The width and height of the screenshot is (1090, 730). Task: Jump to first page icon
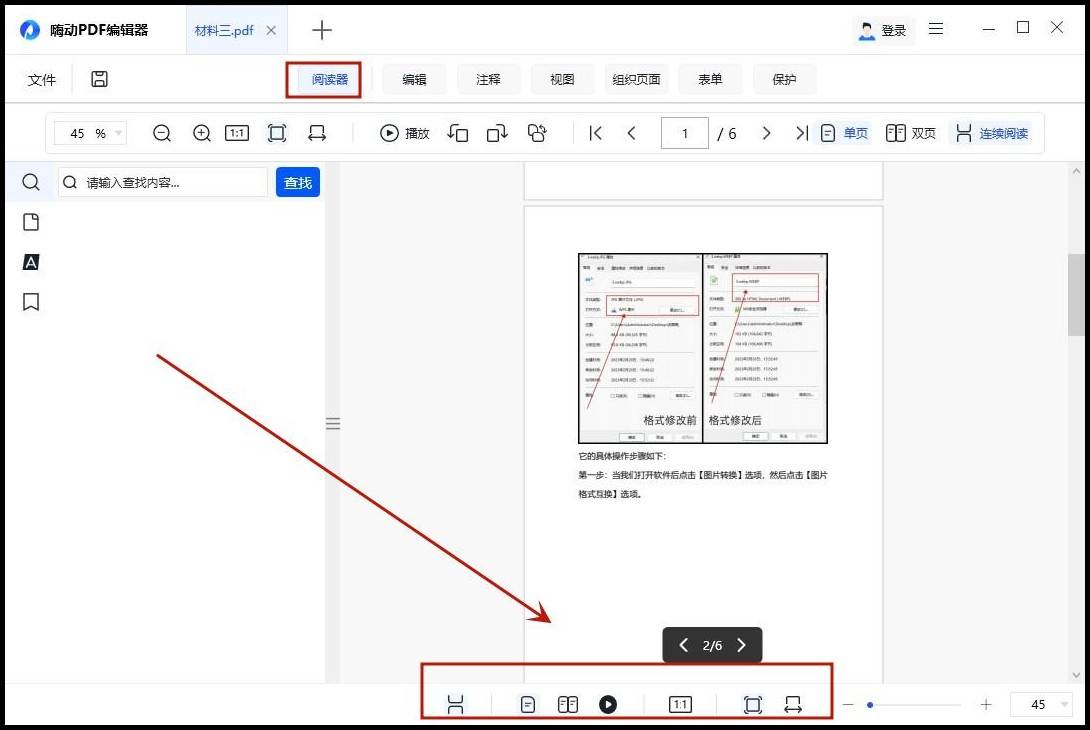[595, 133]
